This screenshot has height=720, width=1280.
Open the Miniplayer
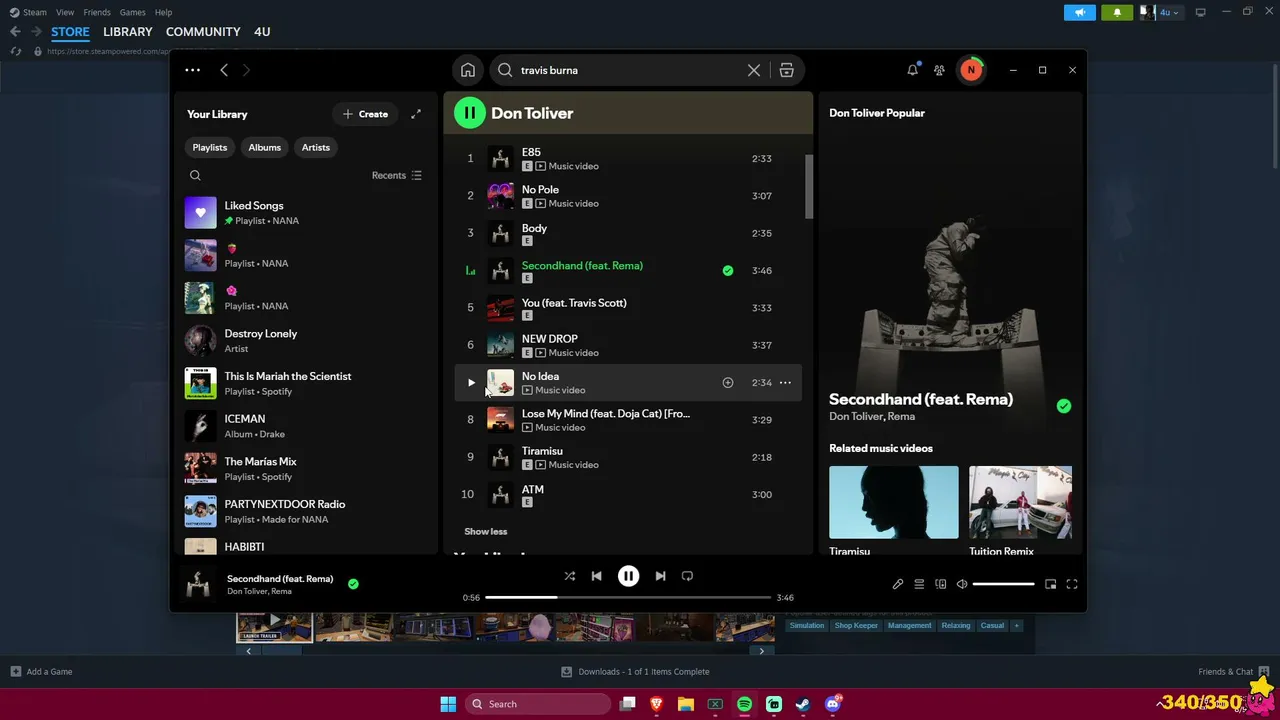point(1050,584)
